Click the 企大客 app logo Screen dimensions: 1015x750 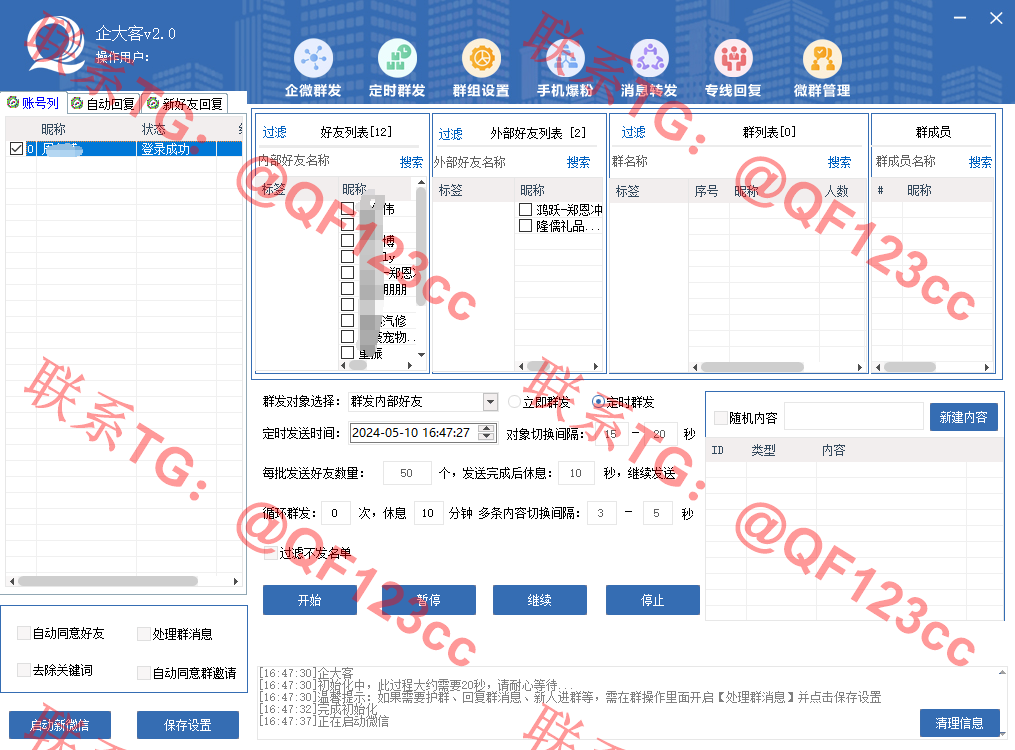tap(56, 44)
